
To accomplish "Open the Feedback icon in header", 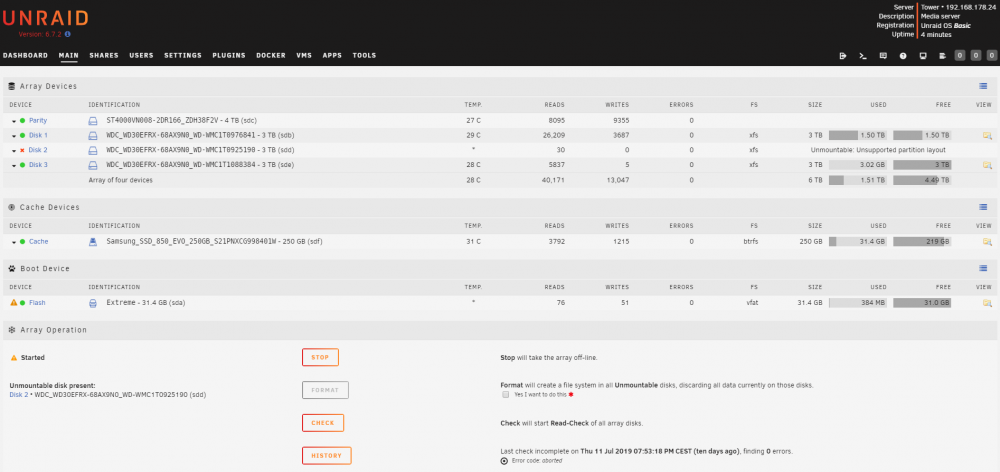I will coord(883,56).
